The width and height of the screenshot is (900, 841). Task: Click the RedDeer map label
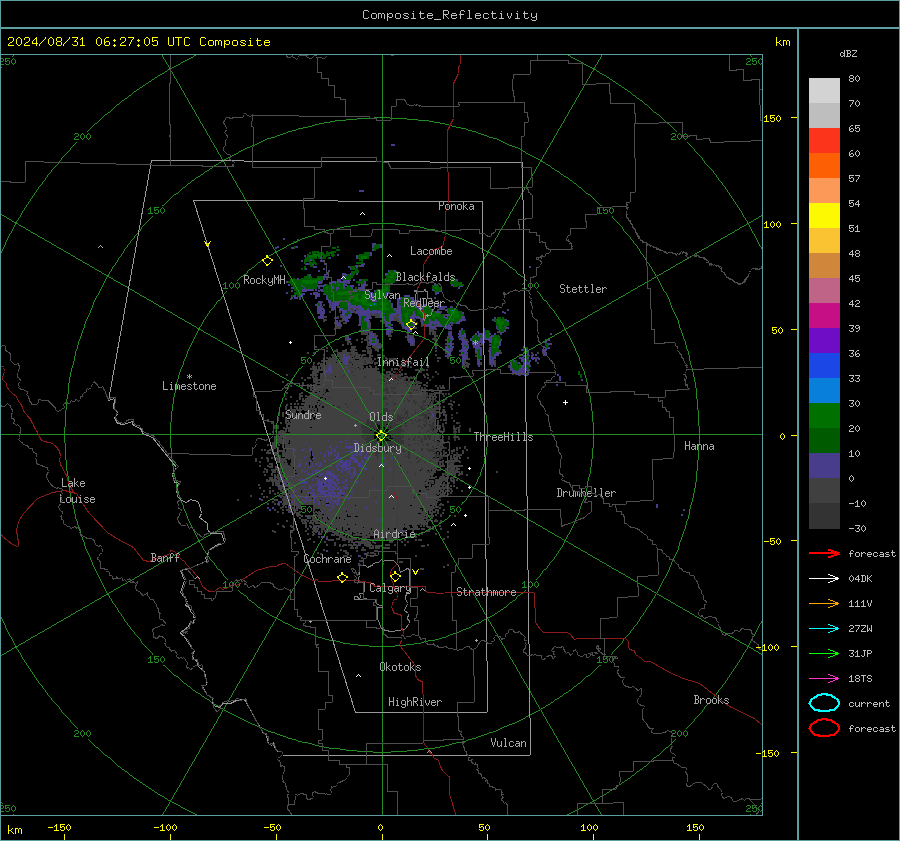coord(424,303)
